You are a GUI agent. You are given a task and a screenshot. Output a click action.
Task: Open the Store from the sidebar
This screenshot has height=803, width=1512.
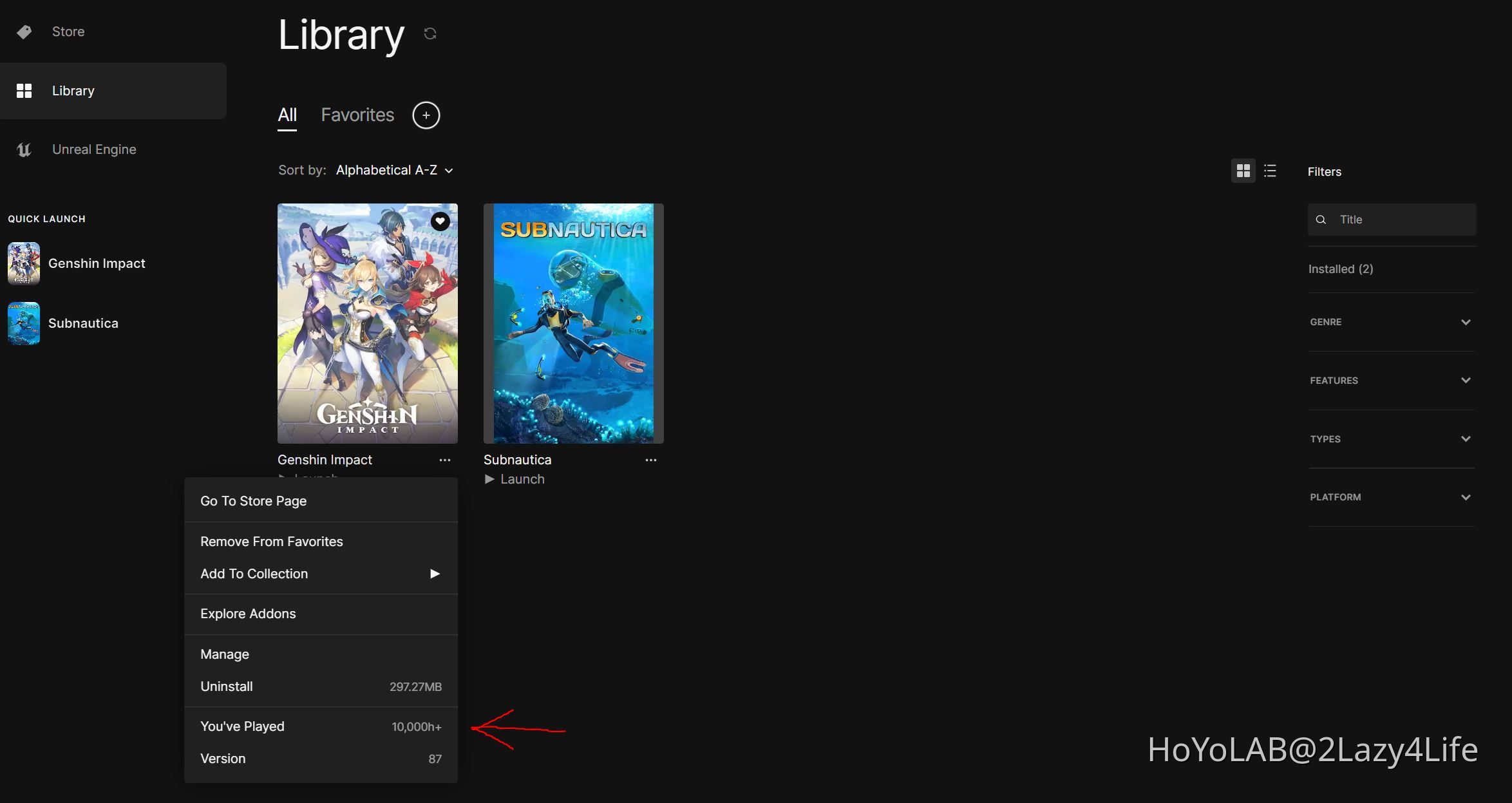tap(68, 31)
